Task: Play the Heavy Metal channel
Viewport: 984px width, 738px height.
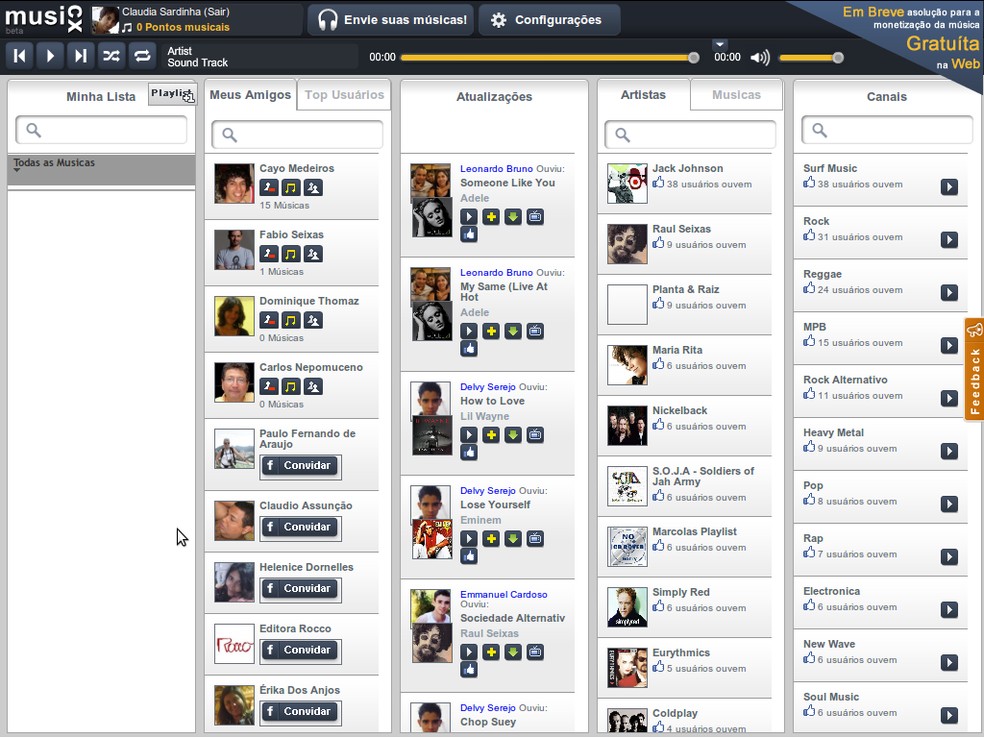Action: click(x=949, y=451)
